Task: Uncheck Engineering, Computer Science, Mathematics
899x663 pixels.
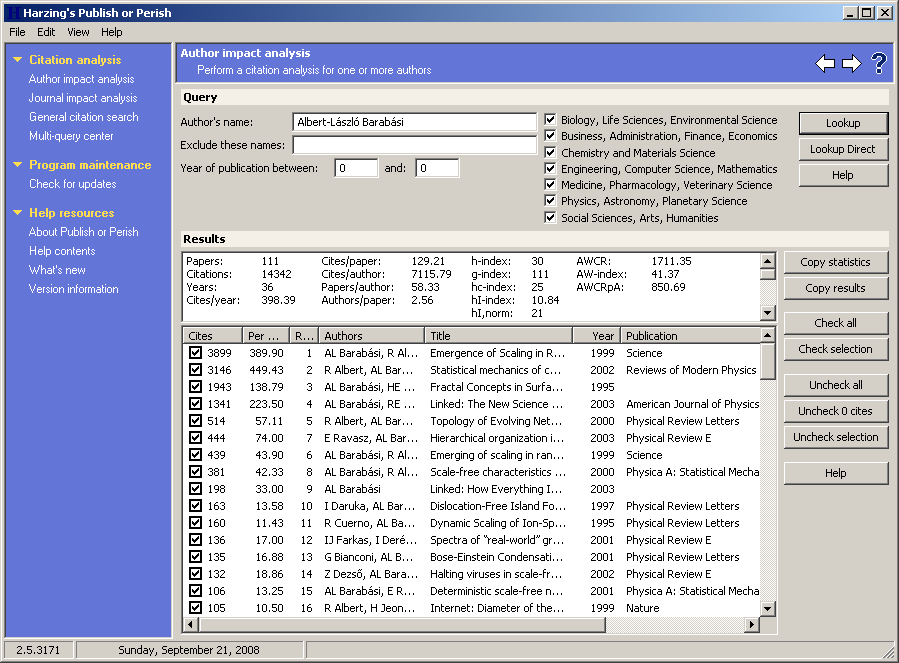Action: 550,169
